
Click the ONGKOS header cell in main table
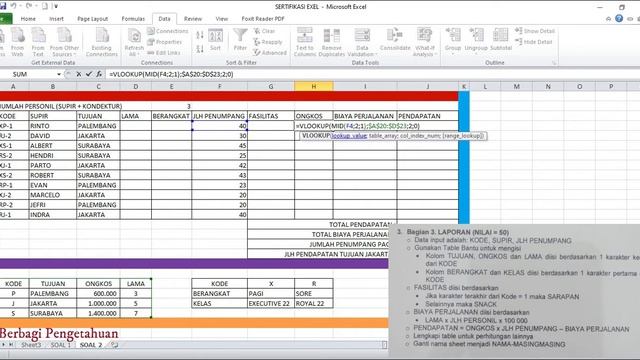pyautogui.click(x=313, y=116)
